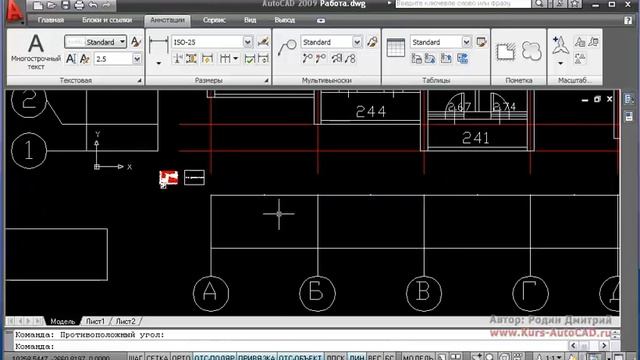Switch to the Лист1 layout tab
The image size is (640, 360).
(x=95, y=322)
